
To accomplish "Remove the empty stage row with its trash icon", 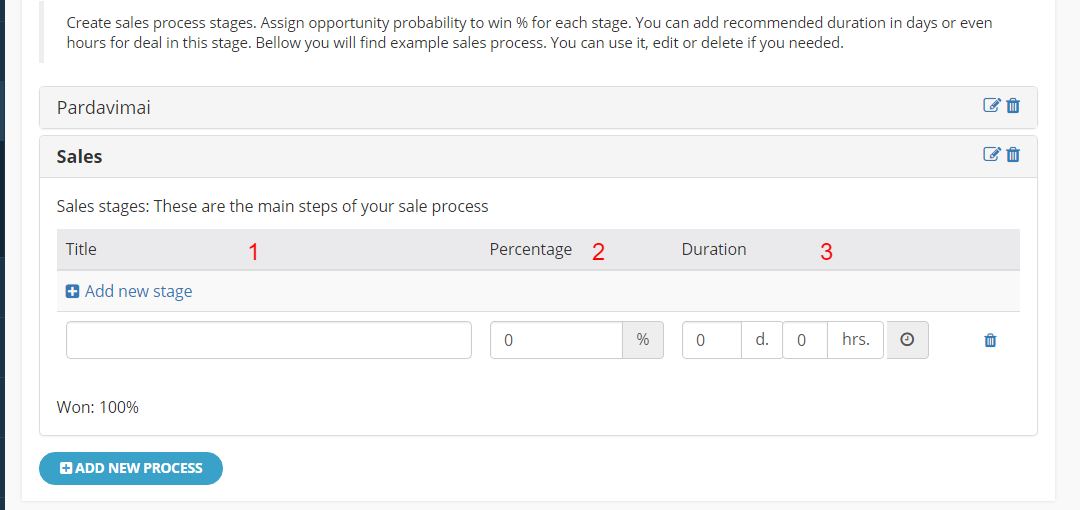I will (990, 340).
